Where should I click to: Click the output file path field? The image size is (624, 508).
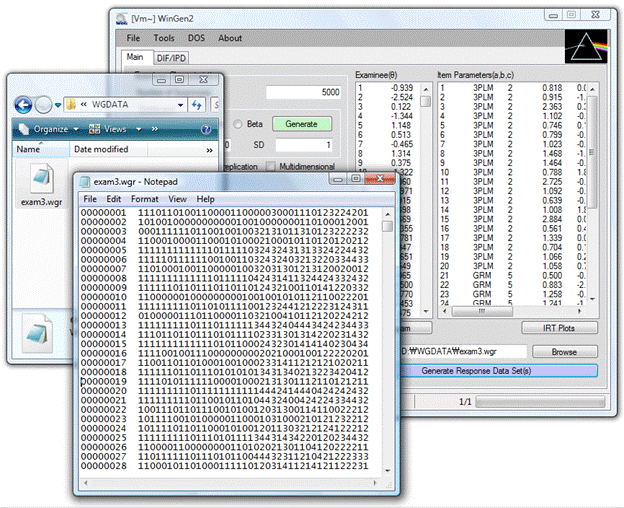coord(463,352)
